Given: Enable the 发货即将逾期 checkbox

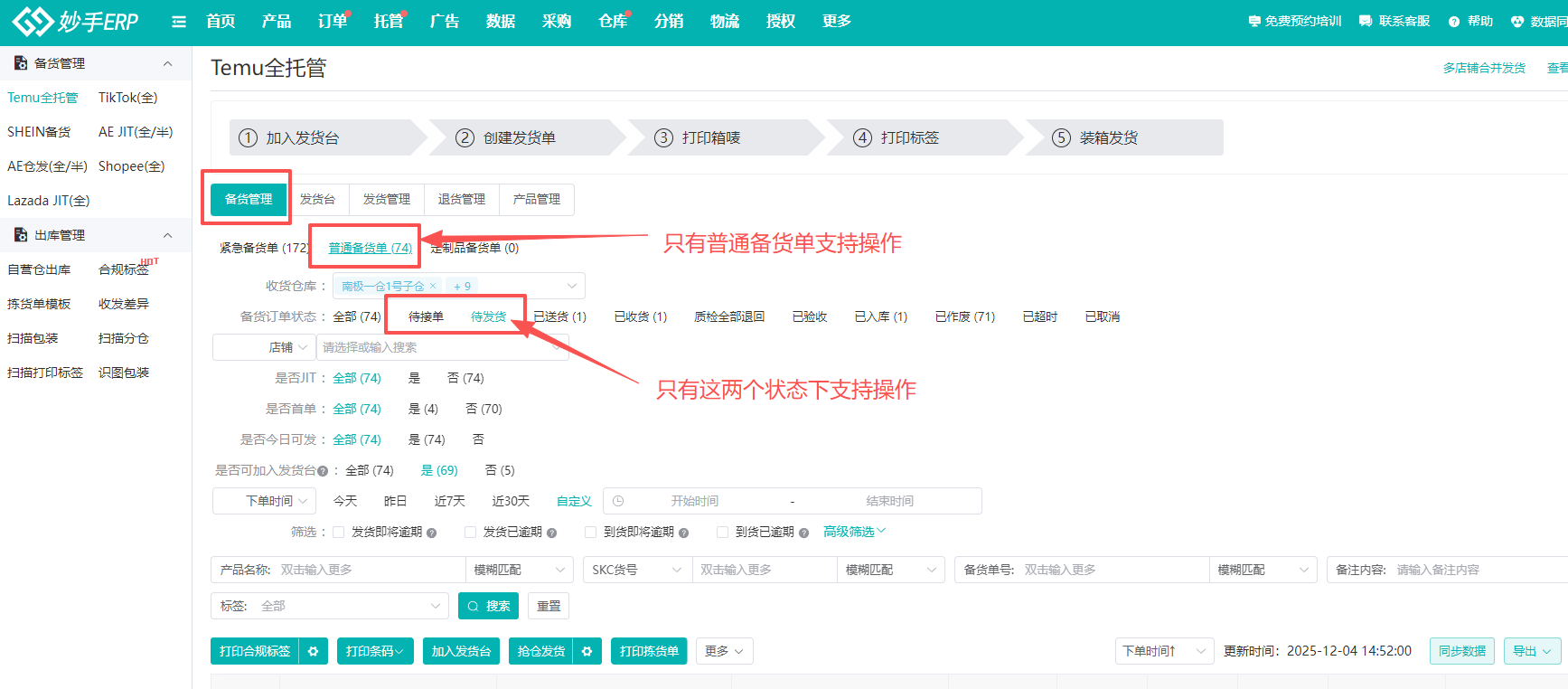Looking at the screenshot, I should point(339,533).
